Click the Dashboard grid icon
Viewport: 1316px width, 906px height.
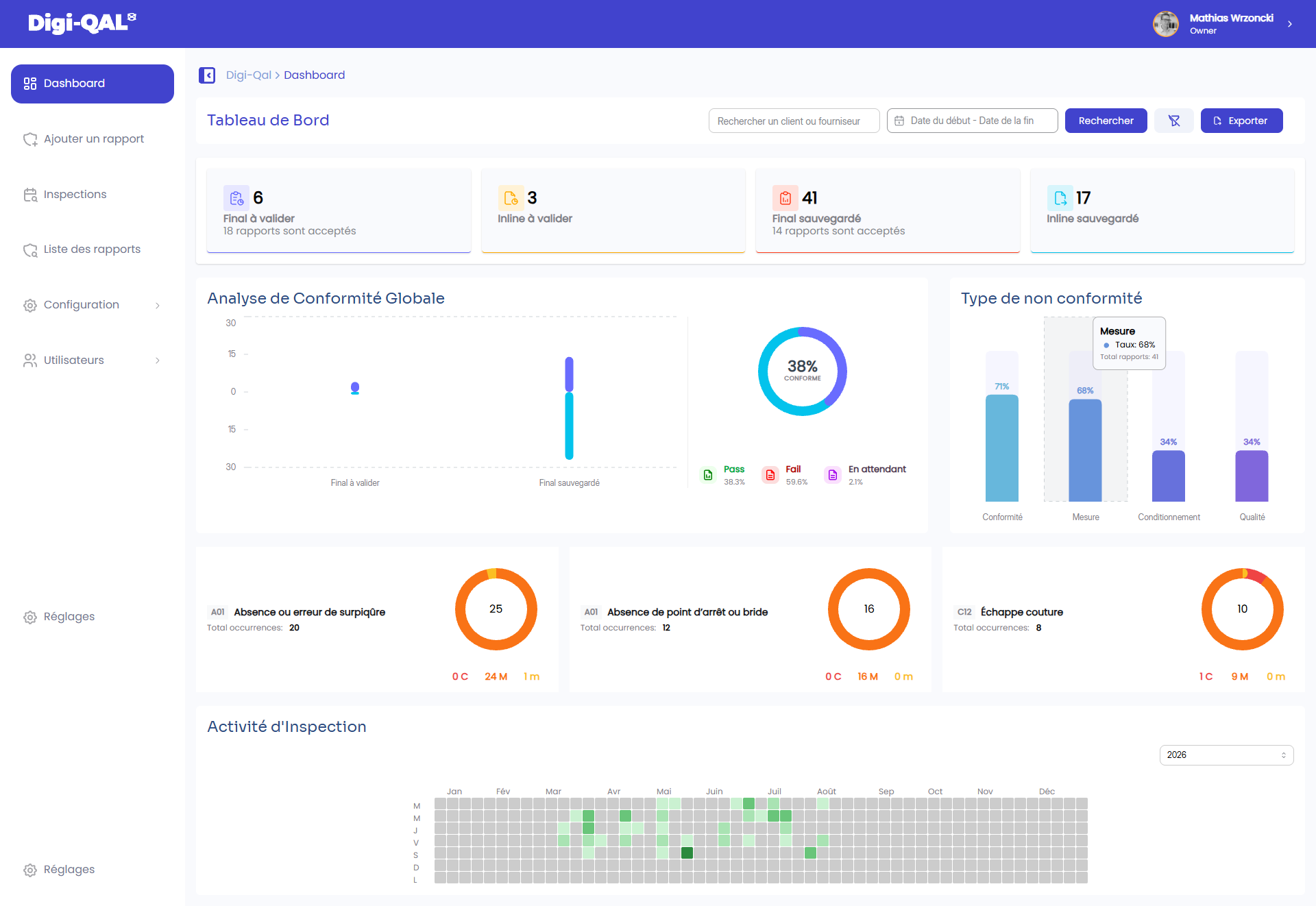coord(30,84)
